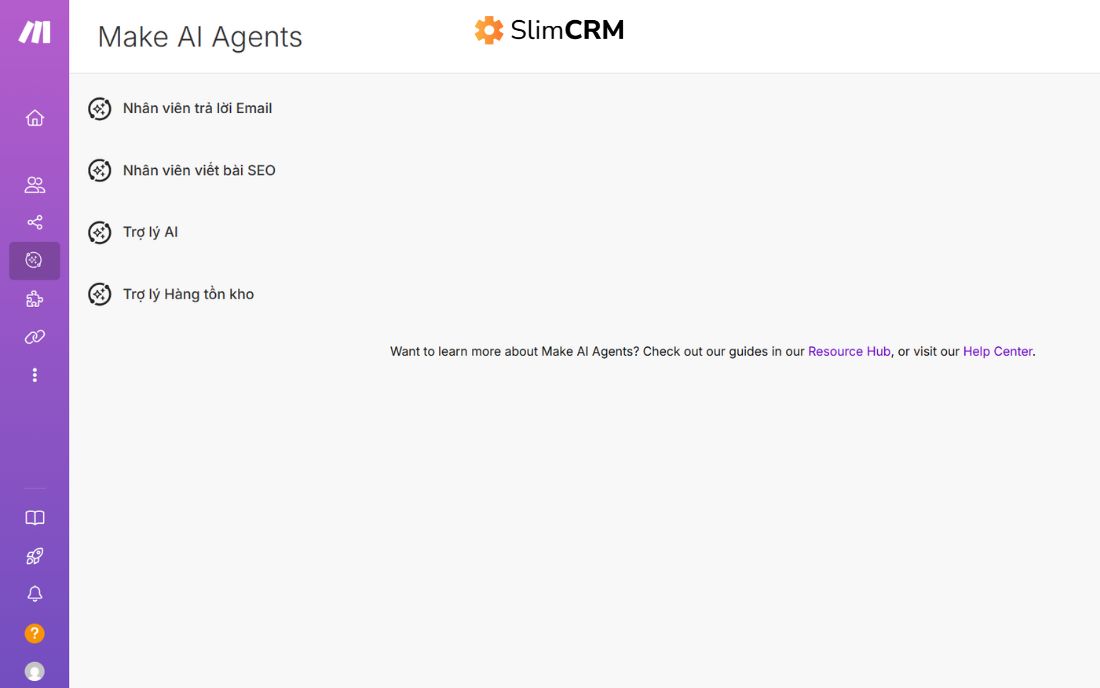Open the Nhân viên trả lời Email agent

(x=197, y=108)
